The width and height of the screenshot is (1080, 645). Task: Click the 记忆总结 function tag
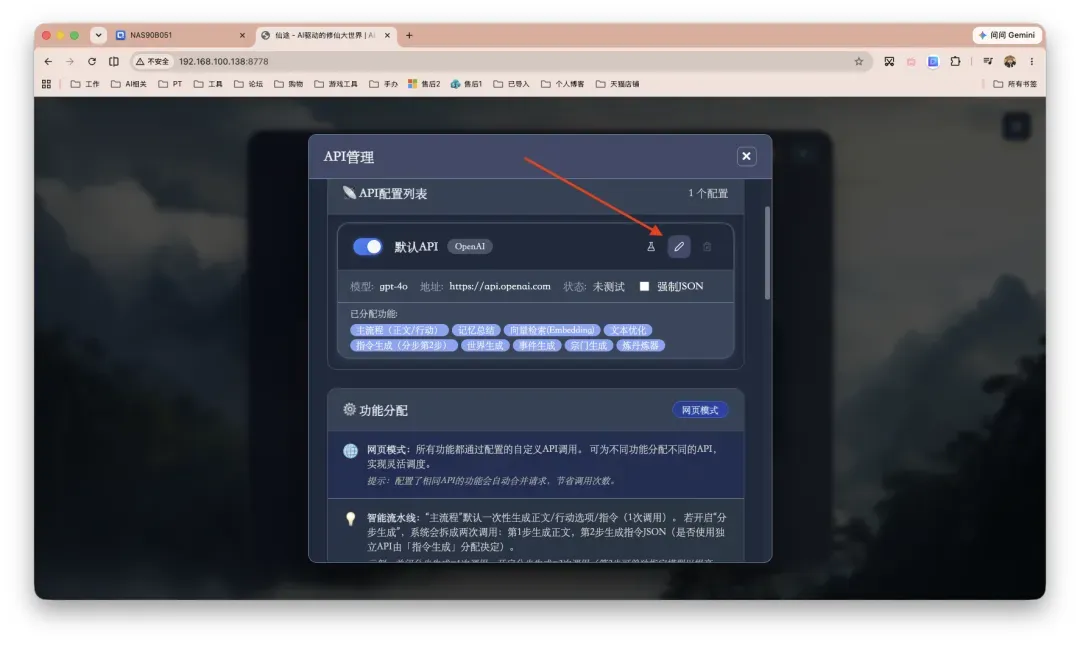pos(476,330)
